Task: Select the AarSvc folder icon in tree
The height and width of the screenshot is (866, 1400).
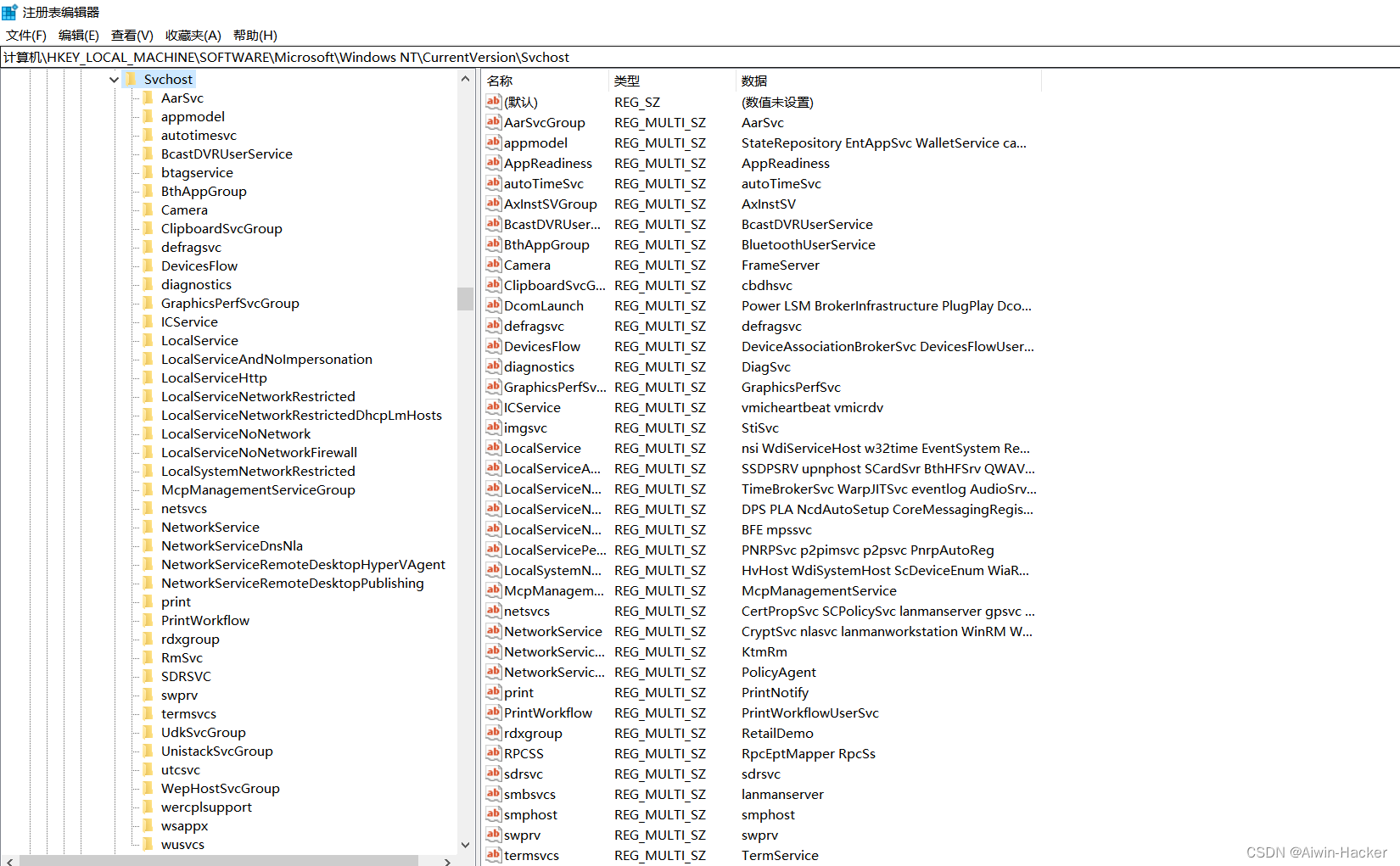Action: (149, 98)
